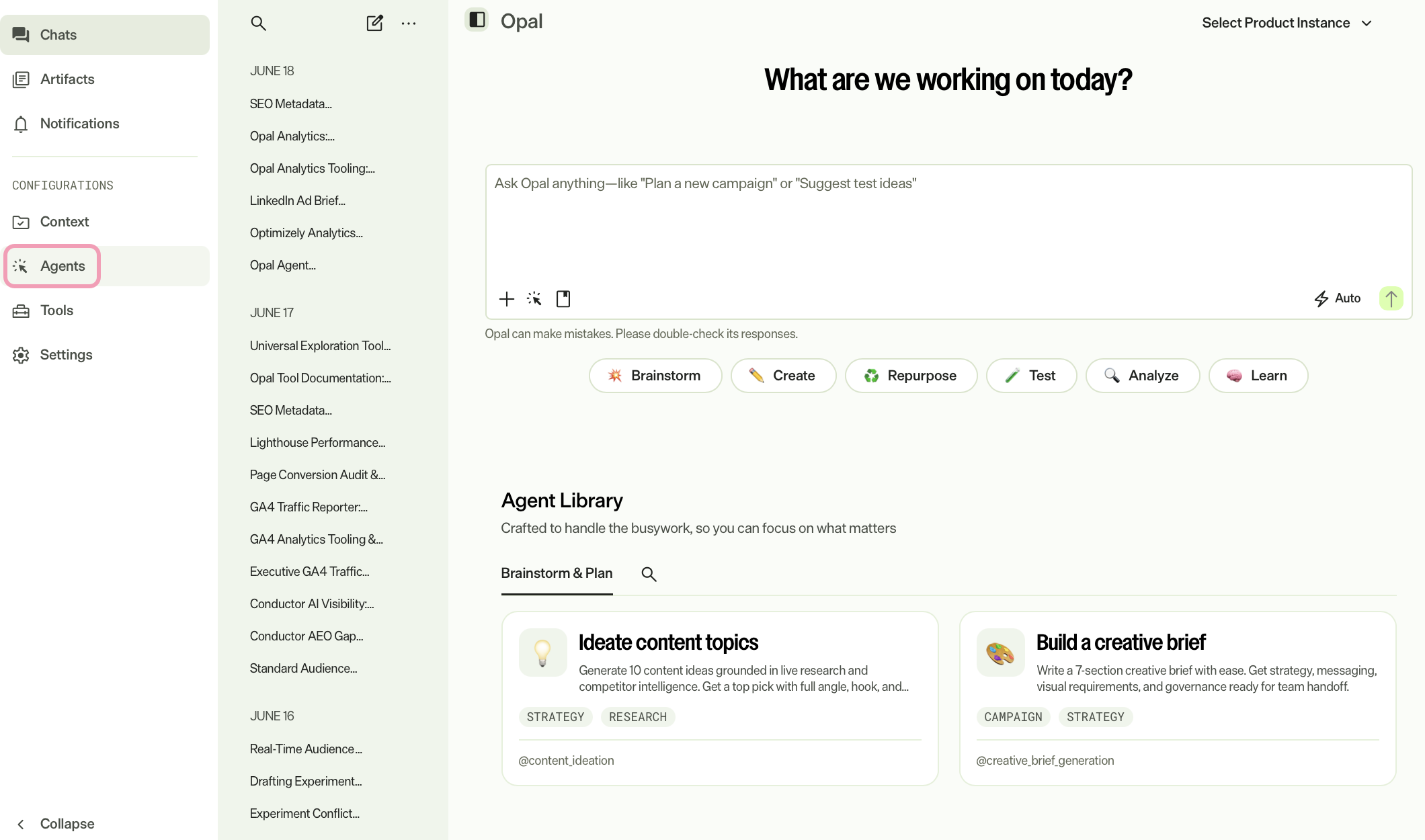Open the Tools configuration page
1425x840 pixels.
(x=105, y=310)
